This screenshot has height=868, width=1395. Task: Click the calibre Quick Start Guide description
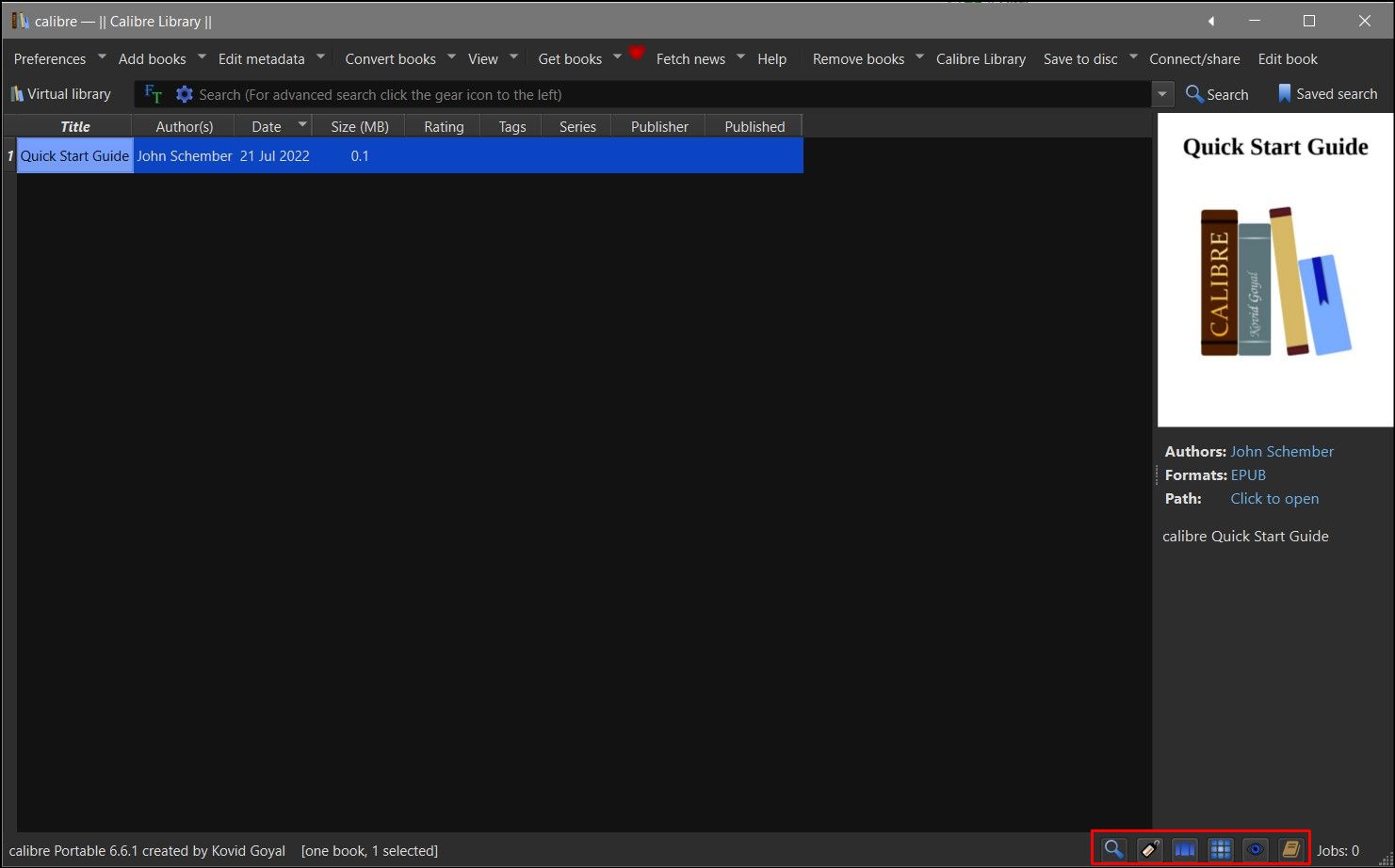pyautogui.click(x=1245, y=537)
